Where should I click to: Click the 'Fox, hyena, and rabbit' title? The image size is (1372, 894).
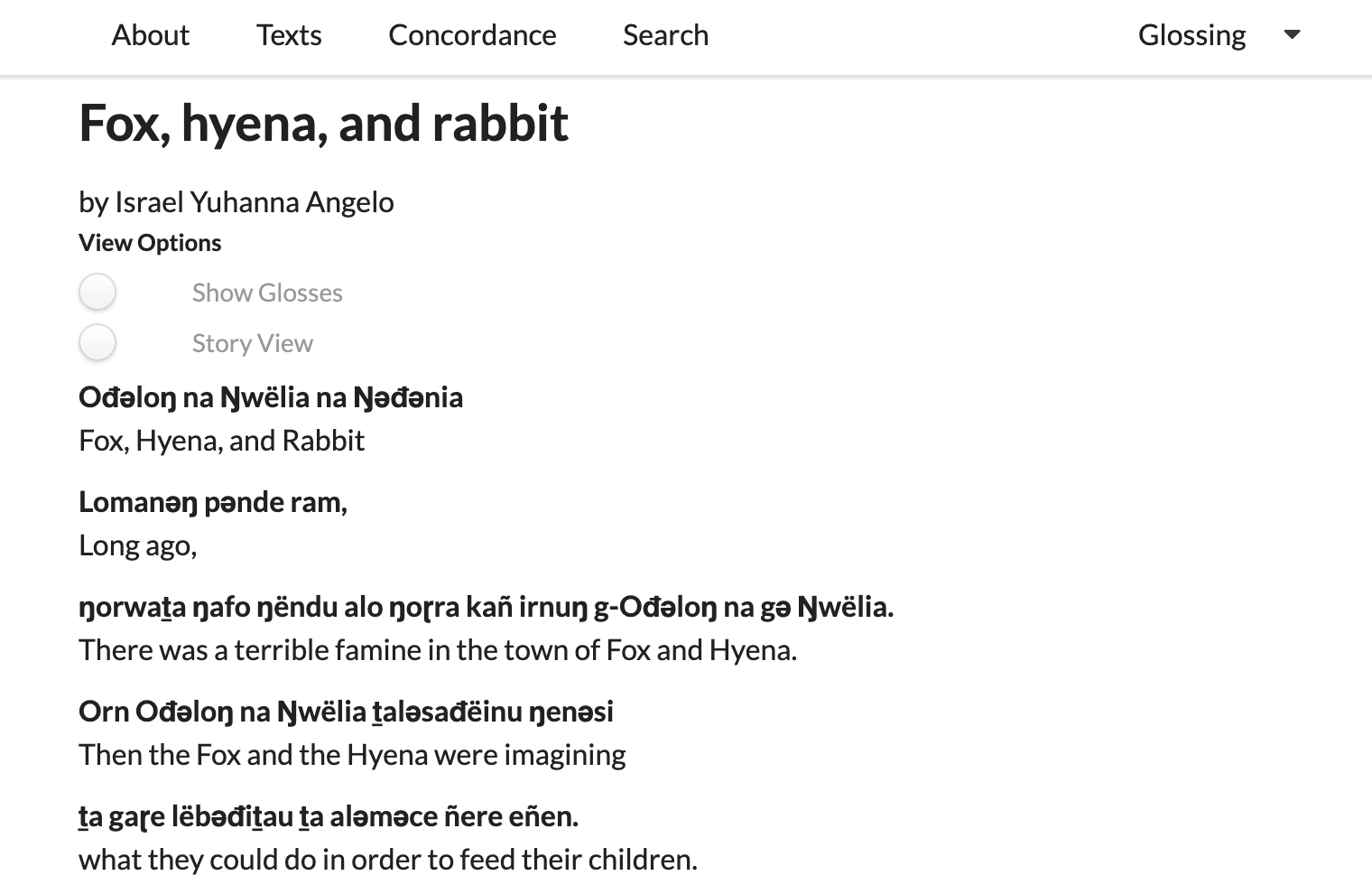(x=324, y=123)
